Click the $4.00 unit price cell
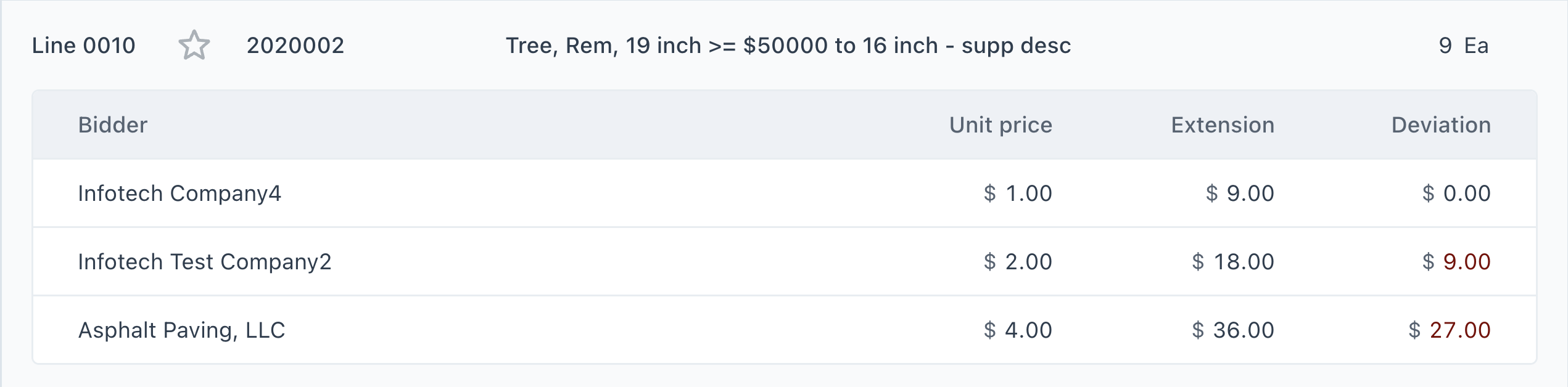This screenshot has height=387, width=1568. (1018, 330)
